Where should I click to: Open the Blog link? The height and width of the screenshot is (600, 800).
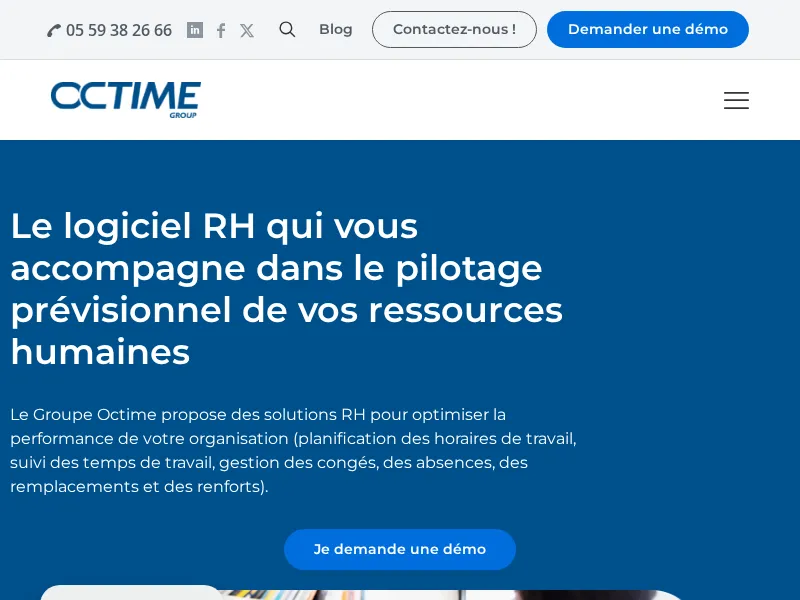[336, 30]
